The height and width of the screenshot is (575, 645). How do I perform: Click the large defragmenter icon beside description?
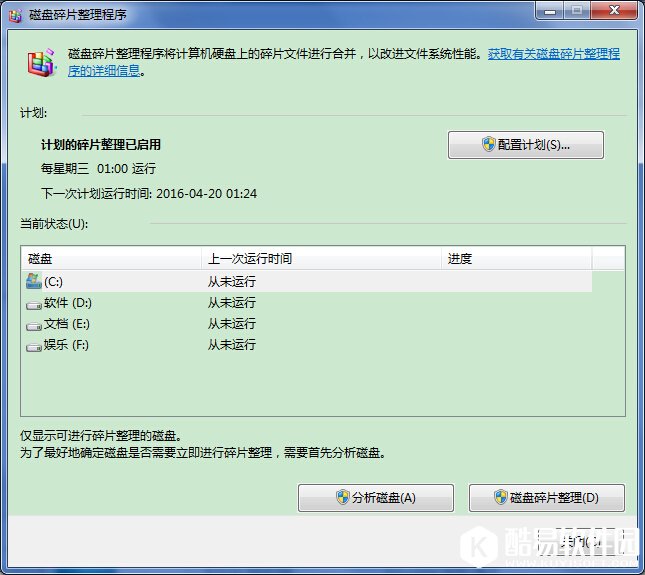[x=41, y=63]
